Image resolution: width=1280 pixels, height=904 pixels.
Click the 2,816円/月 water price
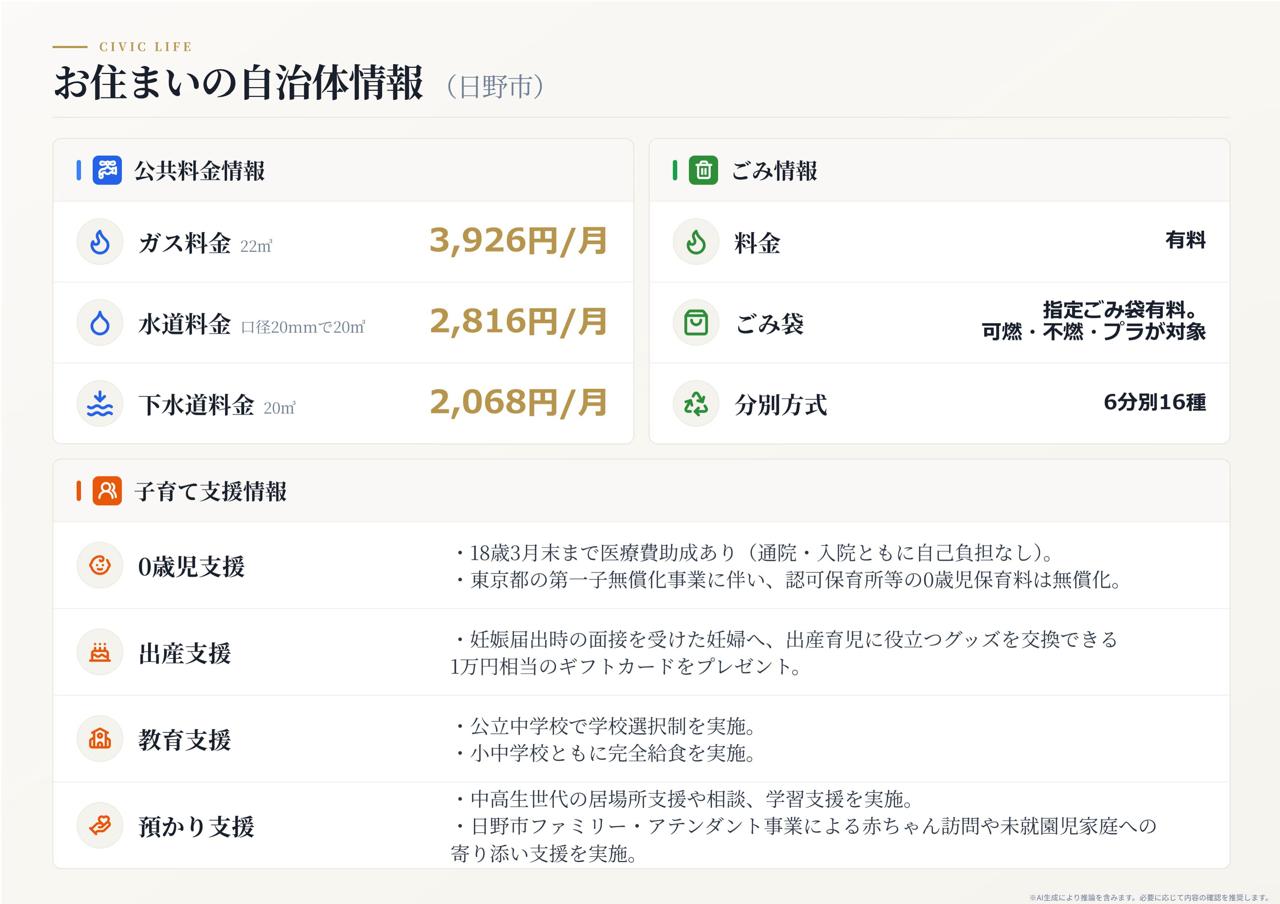pyautogui.click(x=519, y=322)
